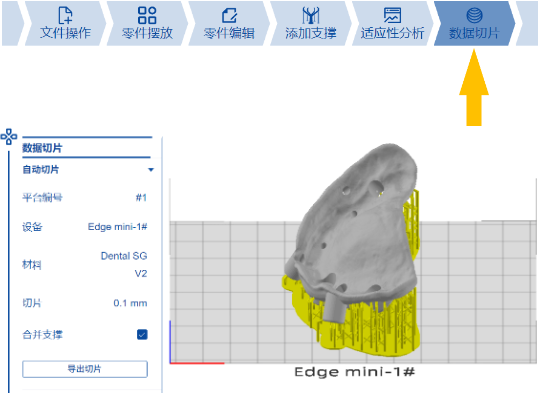Open the 零件编辑 edit icon
This screenshot has height=393, width=540.
point(229,15)
